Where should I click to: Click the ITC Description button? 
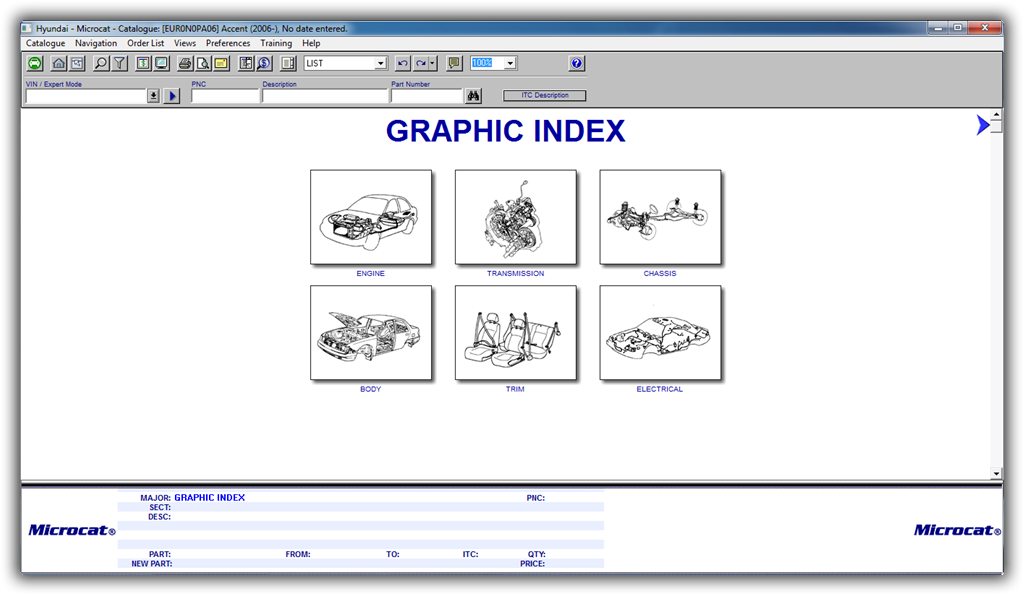pyautogui.click(x=545, y=95)
